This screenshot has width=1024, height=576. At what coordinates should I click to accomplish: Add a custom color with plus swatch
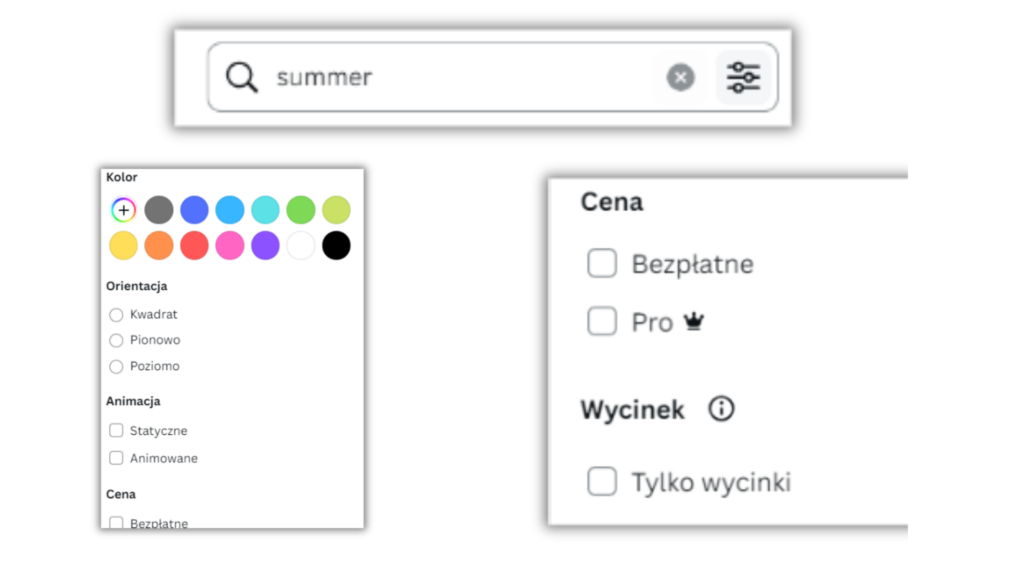123,210
